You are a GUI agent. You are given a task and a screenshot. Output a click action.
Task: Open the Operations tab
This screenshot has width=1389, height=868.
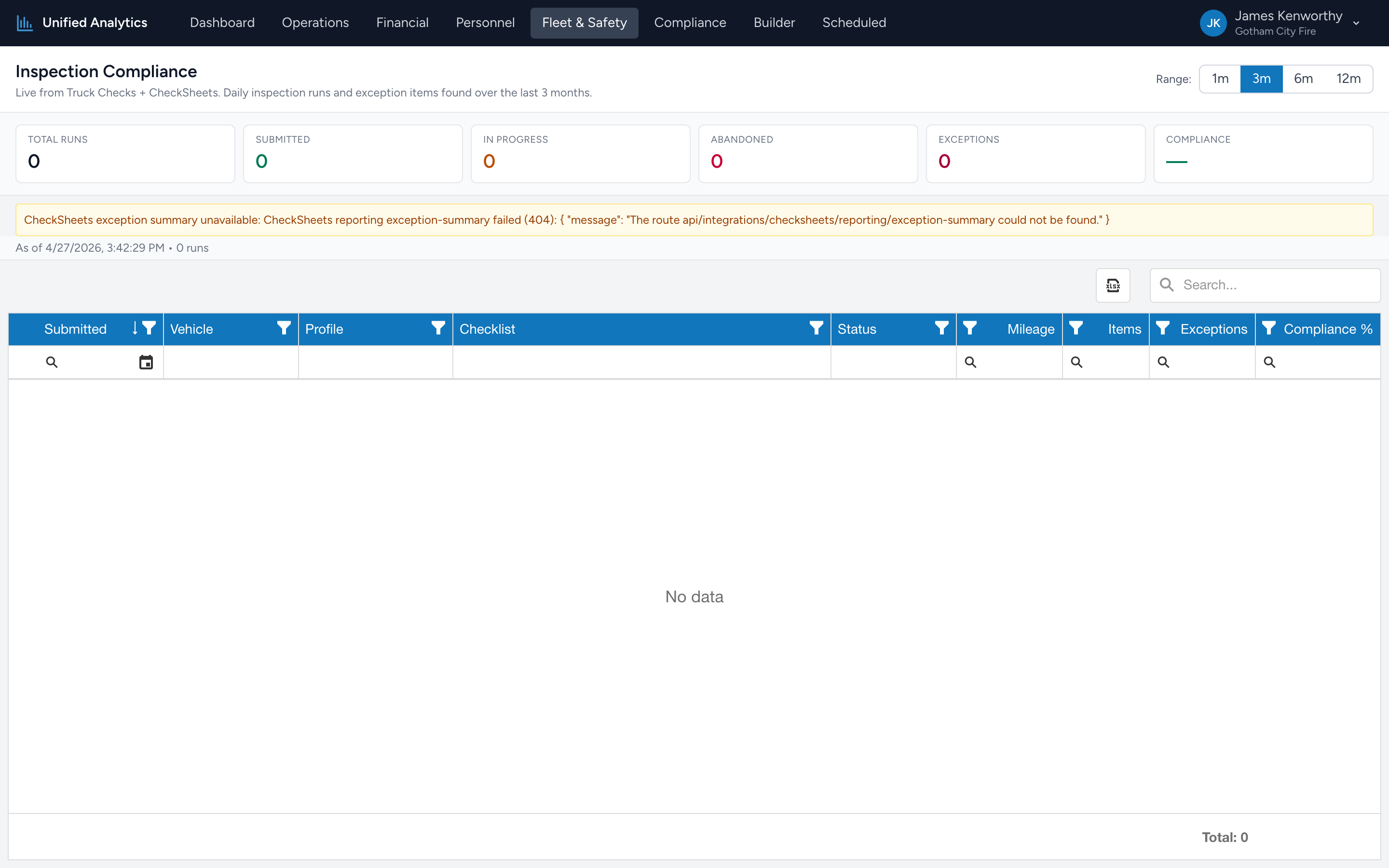point(315,23)
